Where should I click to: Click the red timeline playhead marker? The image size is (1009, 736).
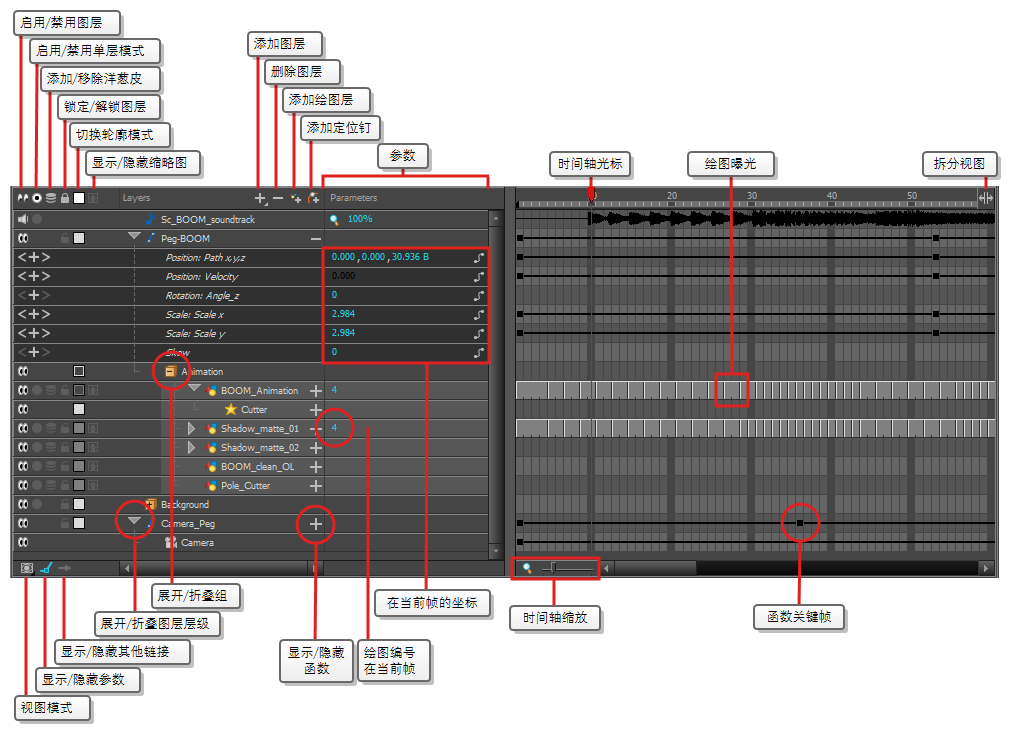pyautogui.click(x=591, y=193)
